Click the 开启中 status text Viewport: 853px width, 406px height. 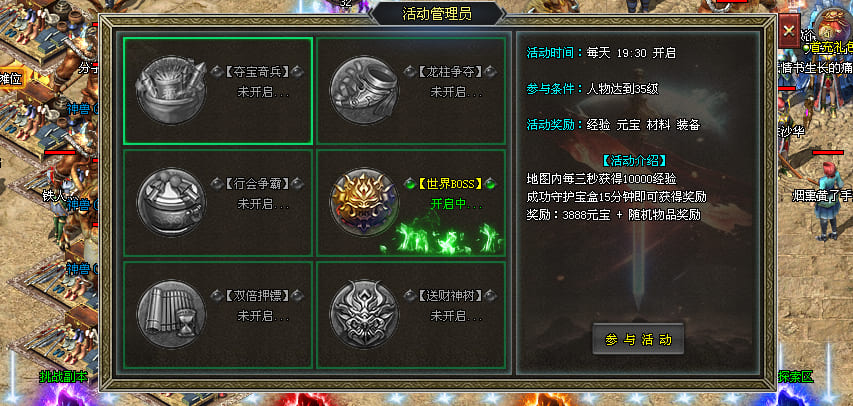457,204
